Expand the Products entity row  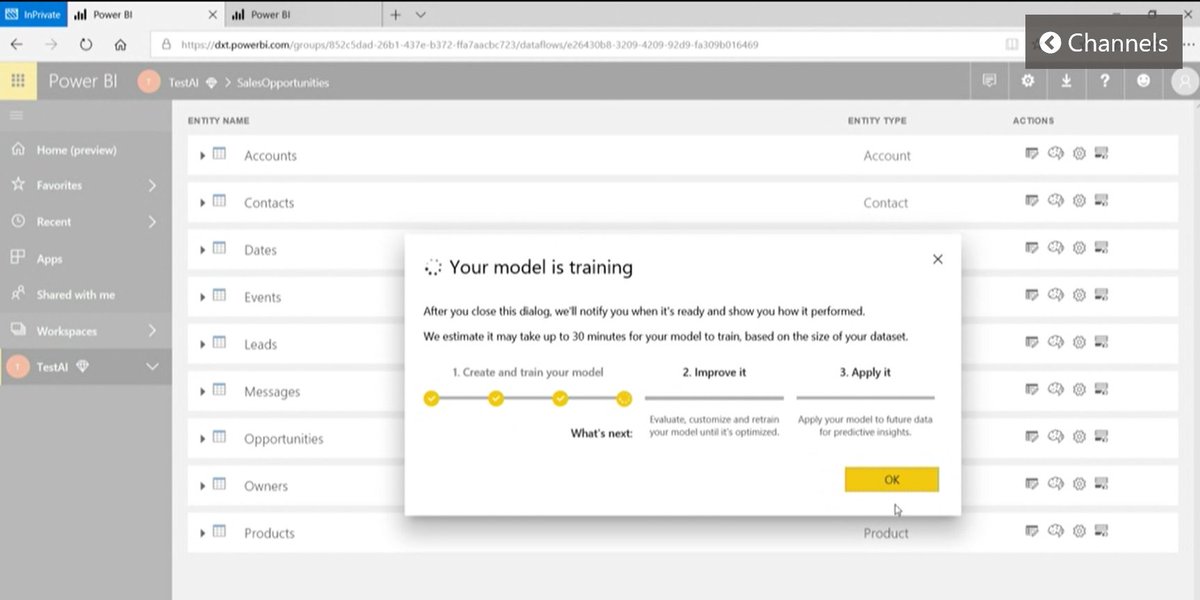coord(203,532)
